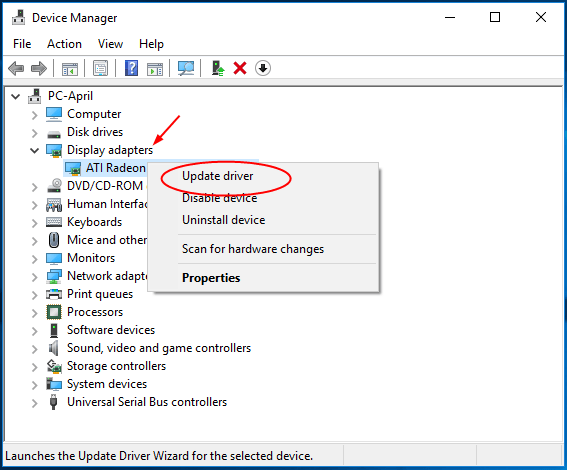Click the Disable device down-arrow toolbar icon
Image resolution: width=567 pixels, height=470 pixels.
tap(263, 68)
